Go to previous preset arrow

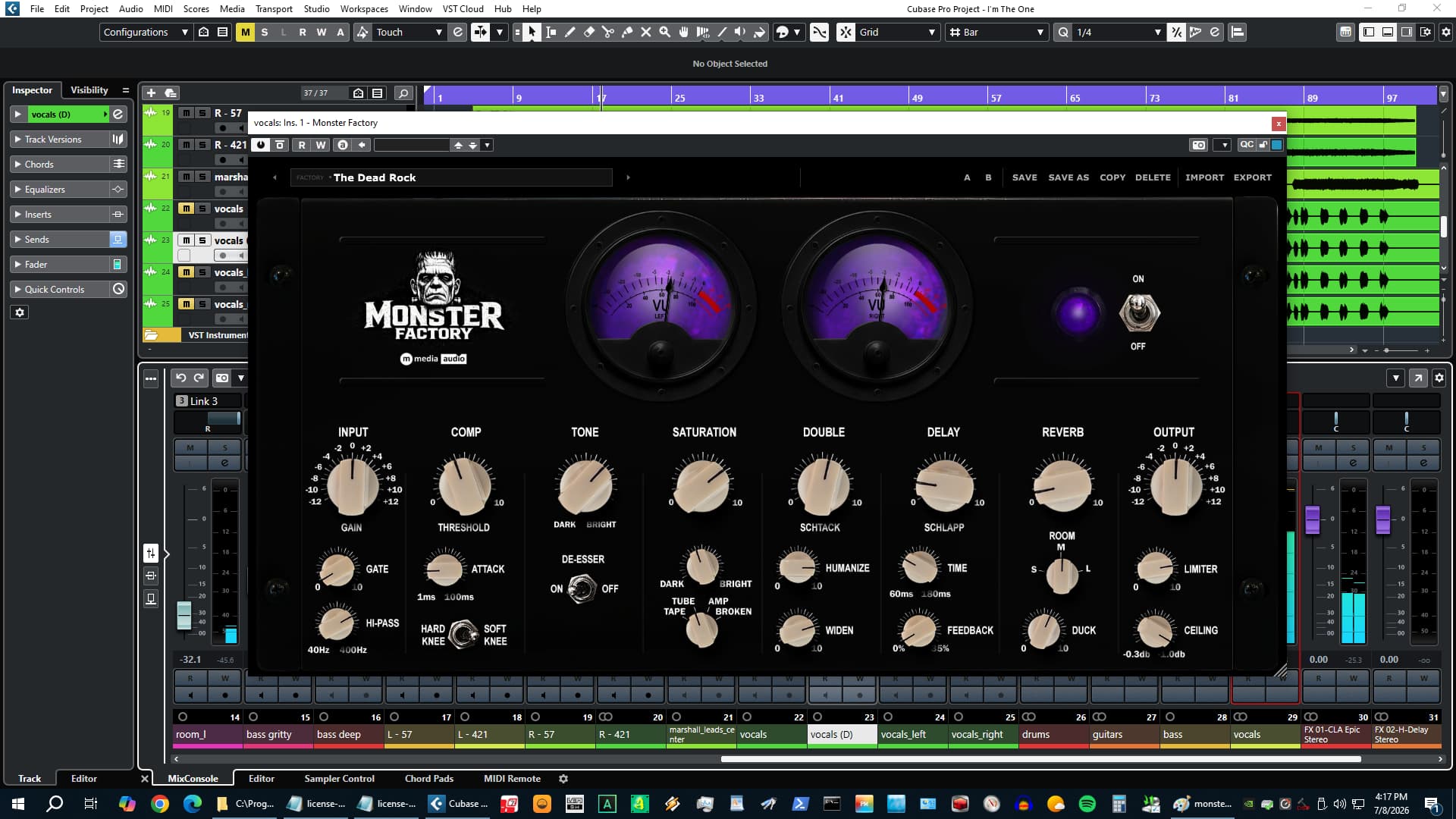(x=275, y=177)
